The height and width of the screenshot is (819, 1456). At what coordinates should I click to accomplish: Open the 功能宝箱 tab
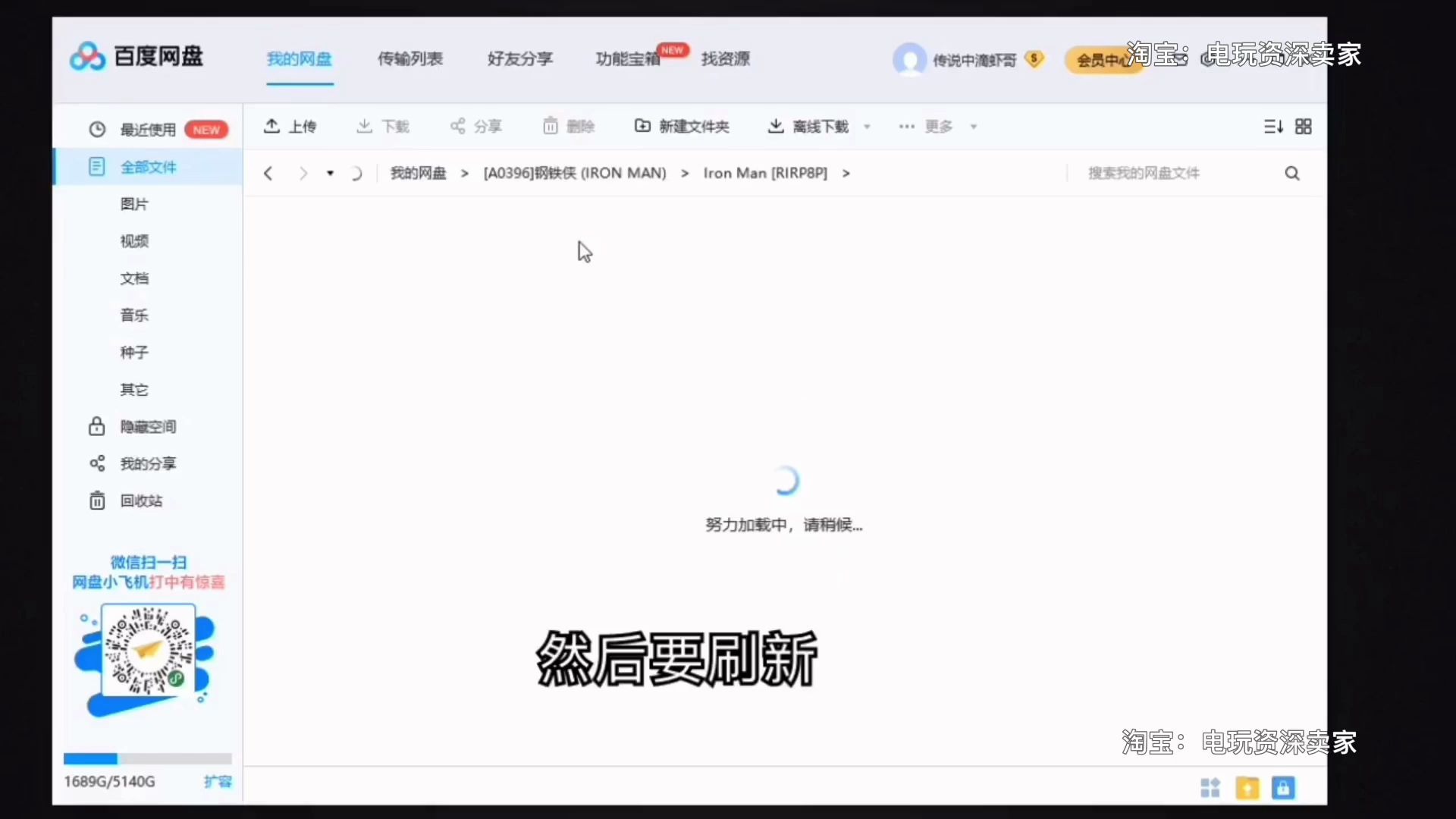[x=628, y=58]
